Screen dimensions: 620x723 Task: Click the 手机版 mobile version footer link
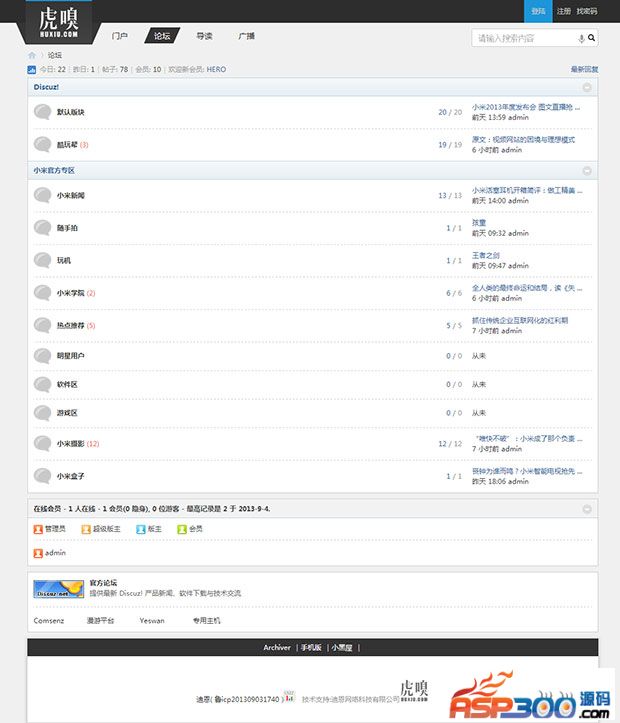coord(311,647)
